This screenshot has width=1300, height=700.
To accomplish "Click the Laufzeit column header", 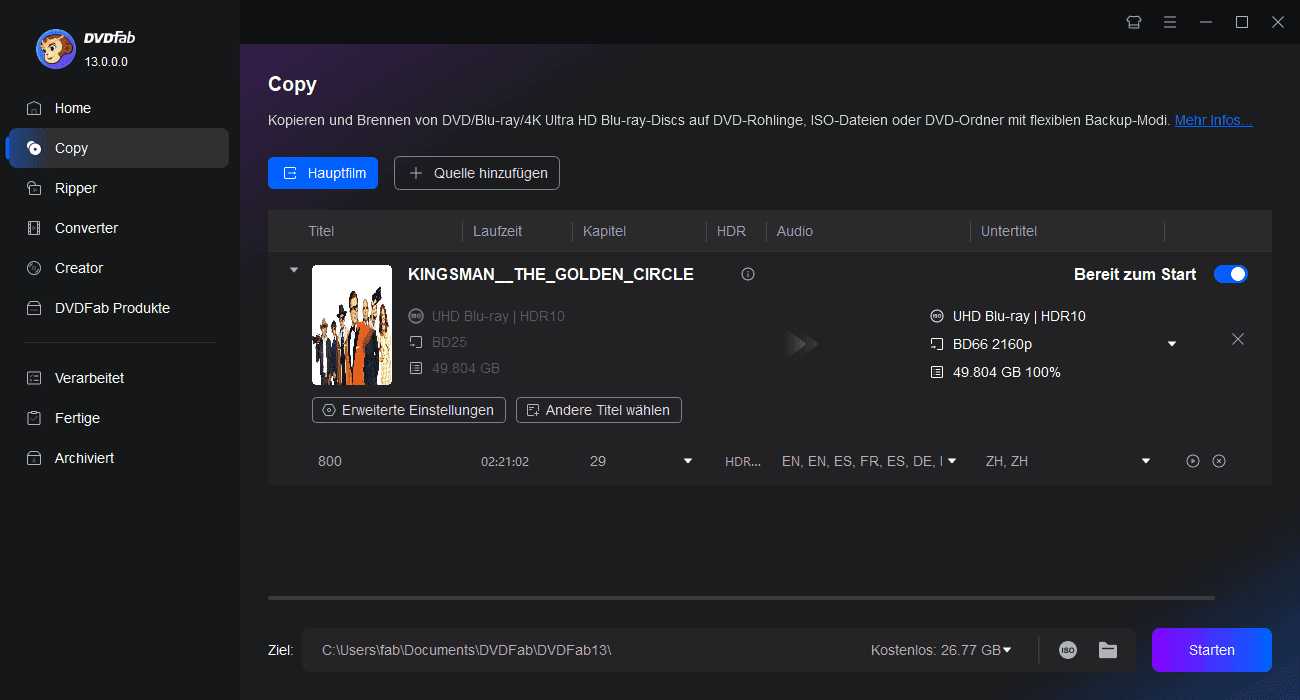I will pyautogui.click(x=498, y=231).
